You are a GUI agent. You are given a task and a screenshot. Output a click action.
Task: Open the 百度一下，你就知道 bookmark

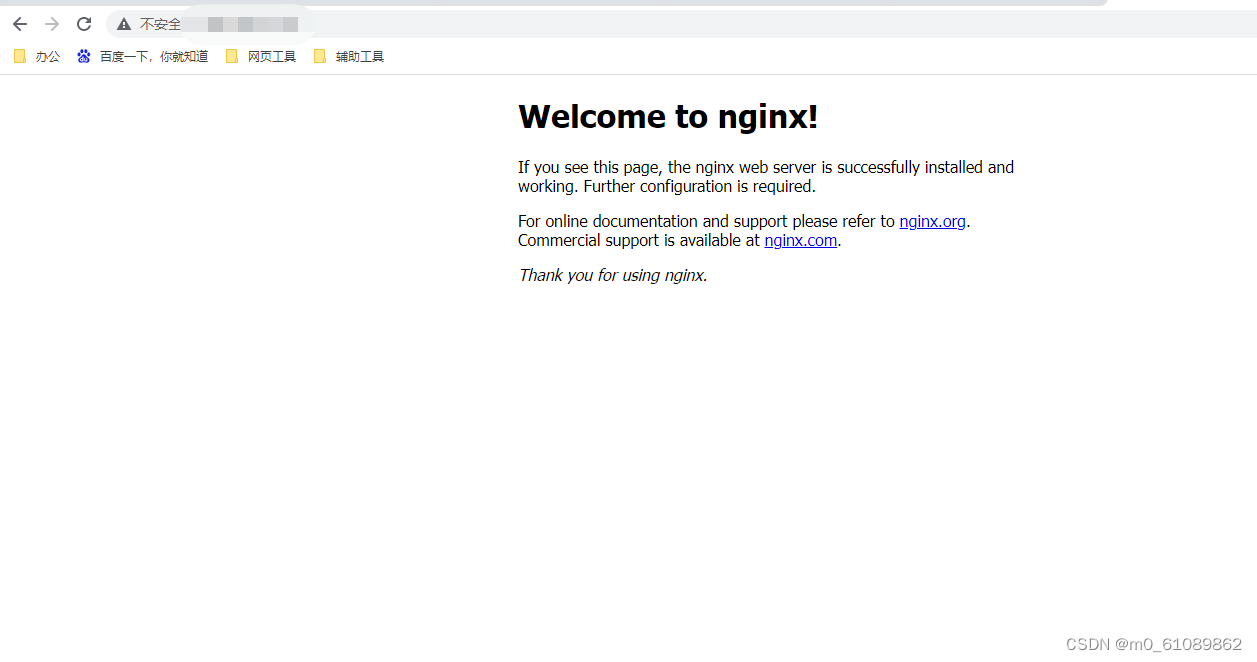tap(143, 57)
